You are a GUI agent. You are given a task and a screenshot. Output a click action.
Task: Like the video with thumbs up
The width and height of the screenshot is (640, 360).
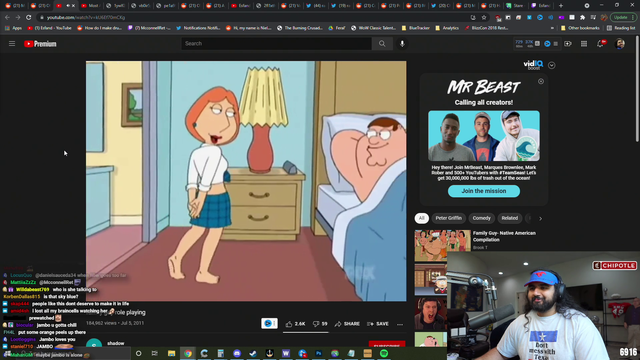[296, 324]
